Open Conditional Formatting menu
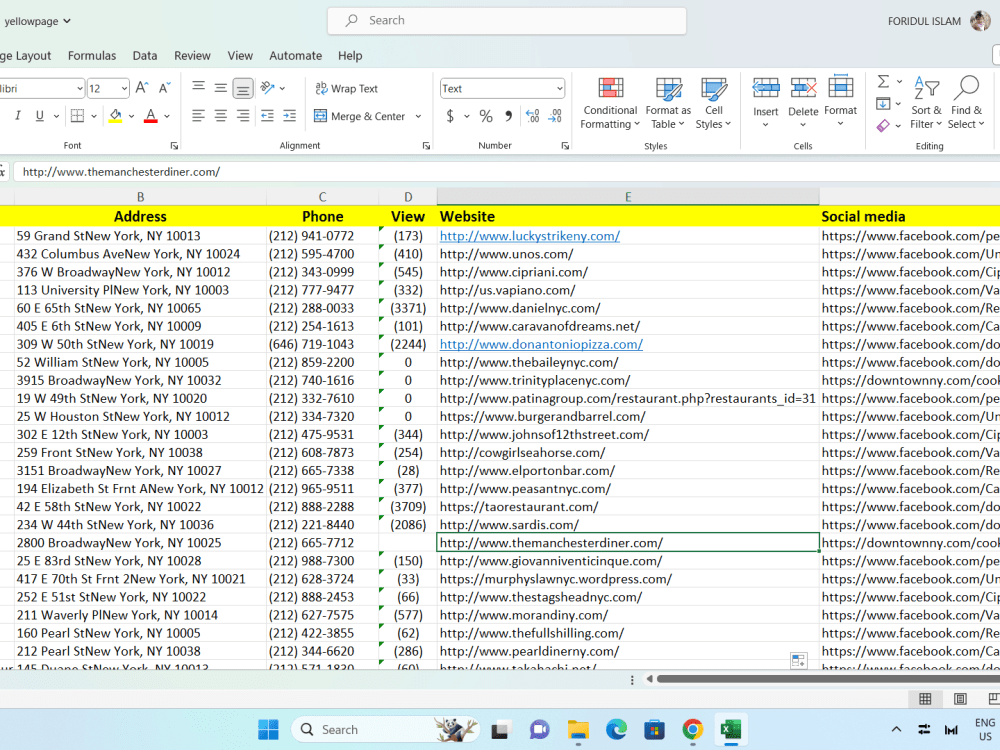The image size is (1000, 750). click(x=610, y=103)
